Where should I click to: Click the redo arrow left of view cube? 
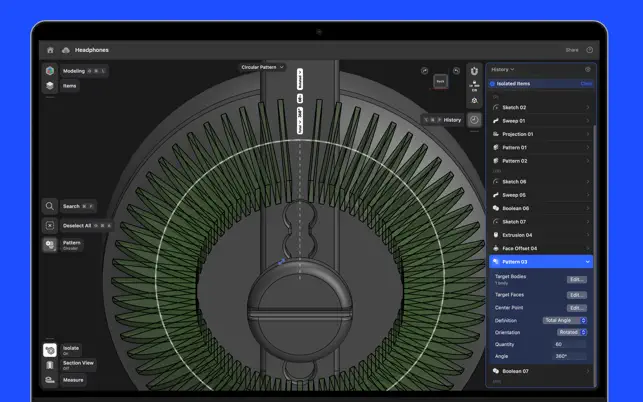tap(424, 71)
